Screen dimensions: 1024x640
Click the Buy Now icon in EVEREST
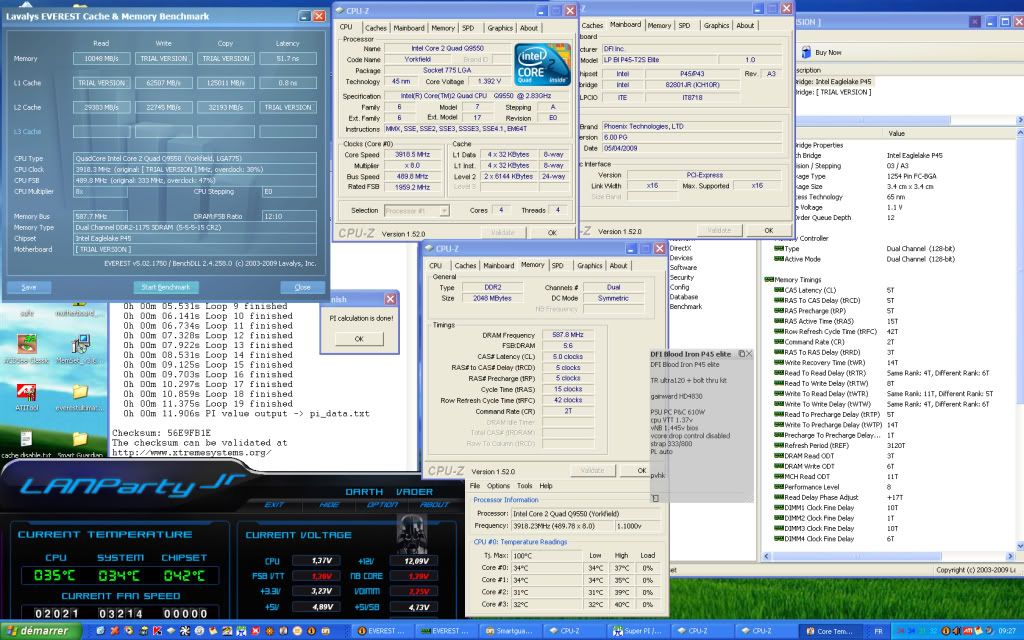[x=806, y=52]
